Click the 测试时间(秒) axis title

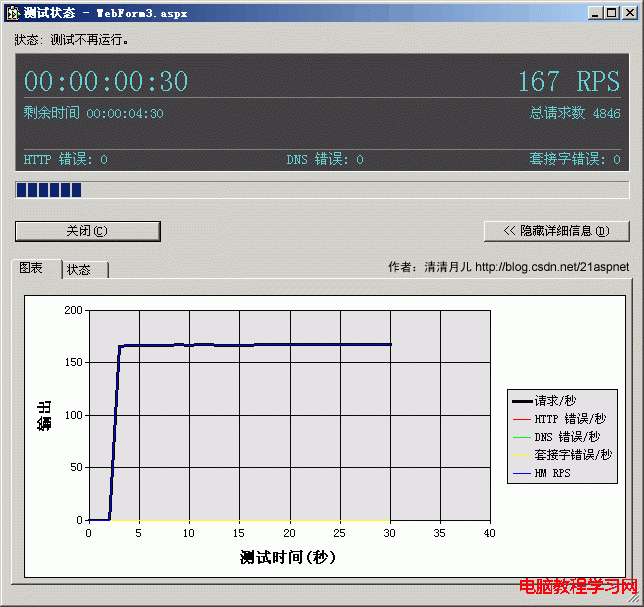288,557
